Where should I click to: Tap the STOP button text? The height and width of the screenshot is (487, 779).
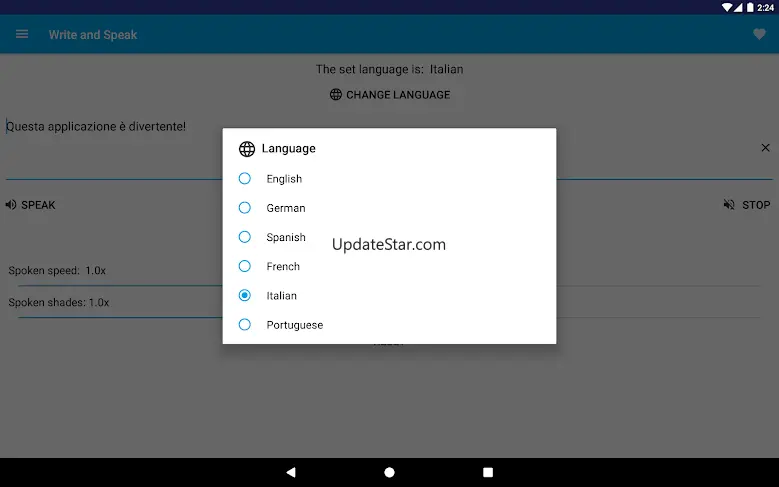pyautogui.click(x=756, y=205)
